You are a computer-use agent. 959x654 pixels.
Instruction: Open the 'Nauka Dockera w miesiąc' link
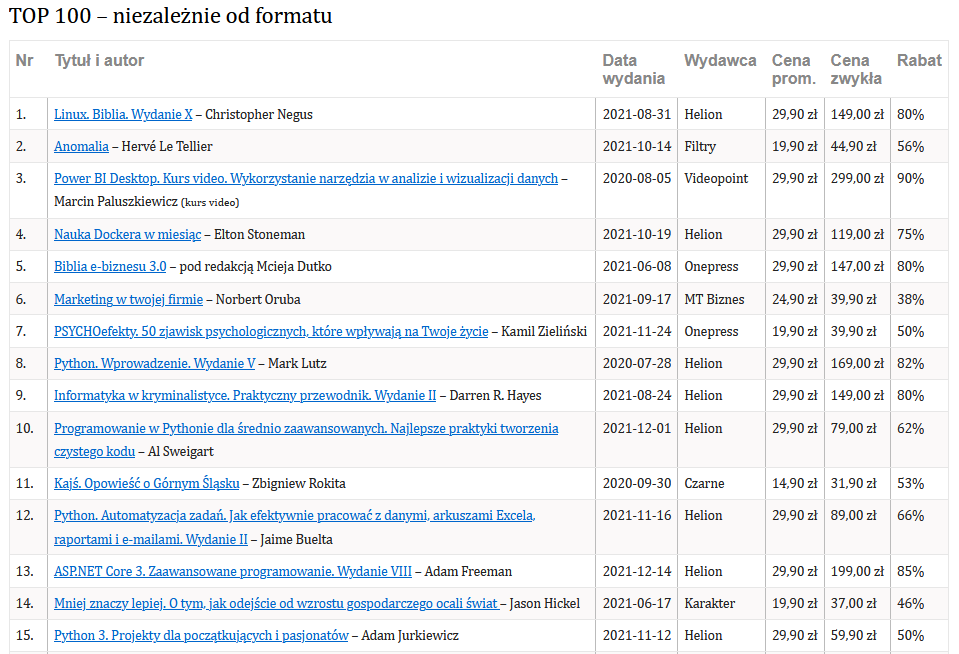pyautogui.click(x=127, y=234)
